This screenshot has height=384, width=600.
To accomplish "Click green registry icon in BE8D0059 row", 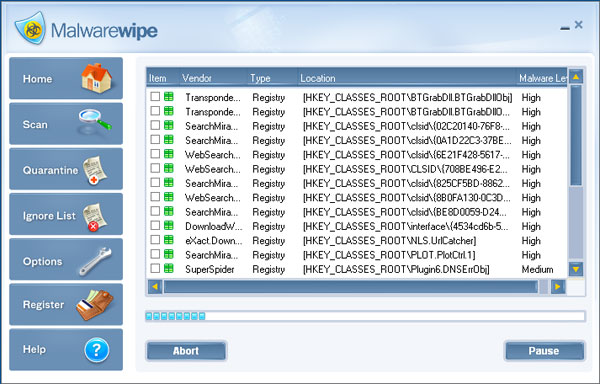I will (x=168, y=211).
